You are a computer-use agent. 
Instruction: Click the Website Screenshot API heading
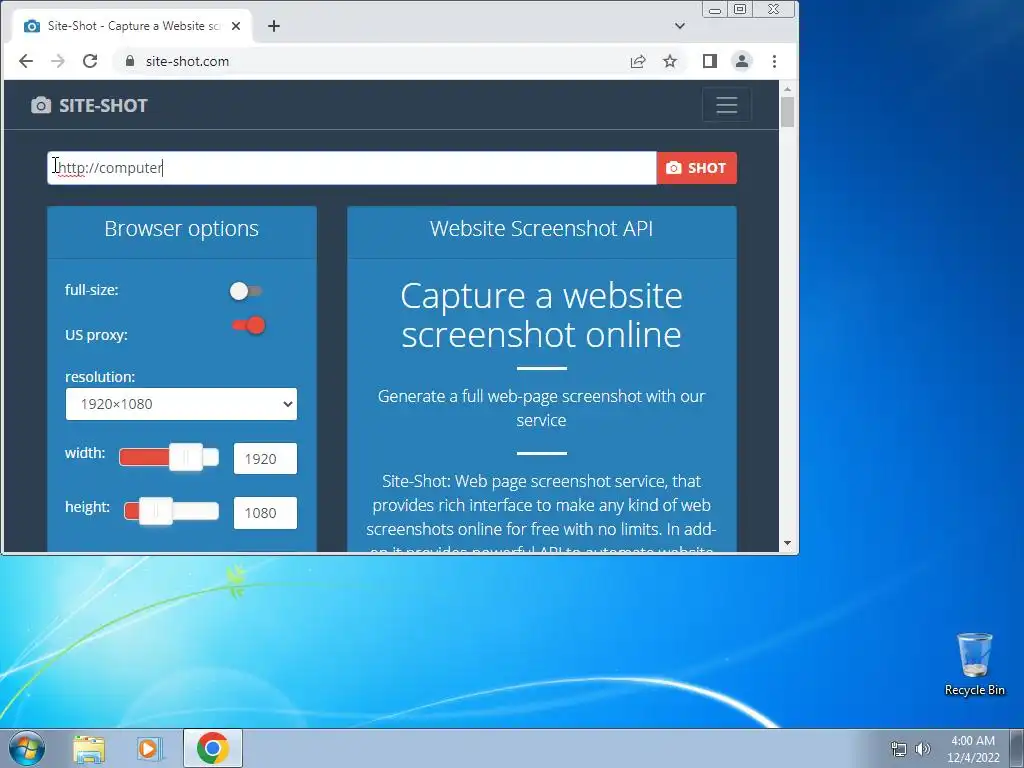[x=541, y=229]
